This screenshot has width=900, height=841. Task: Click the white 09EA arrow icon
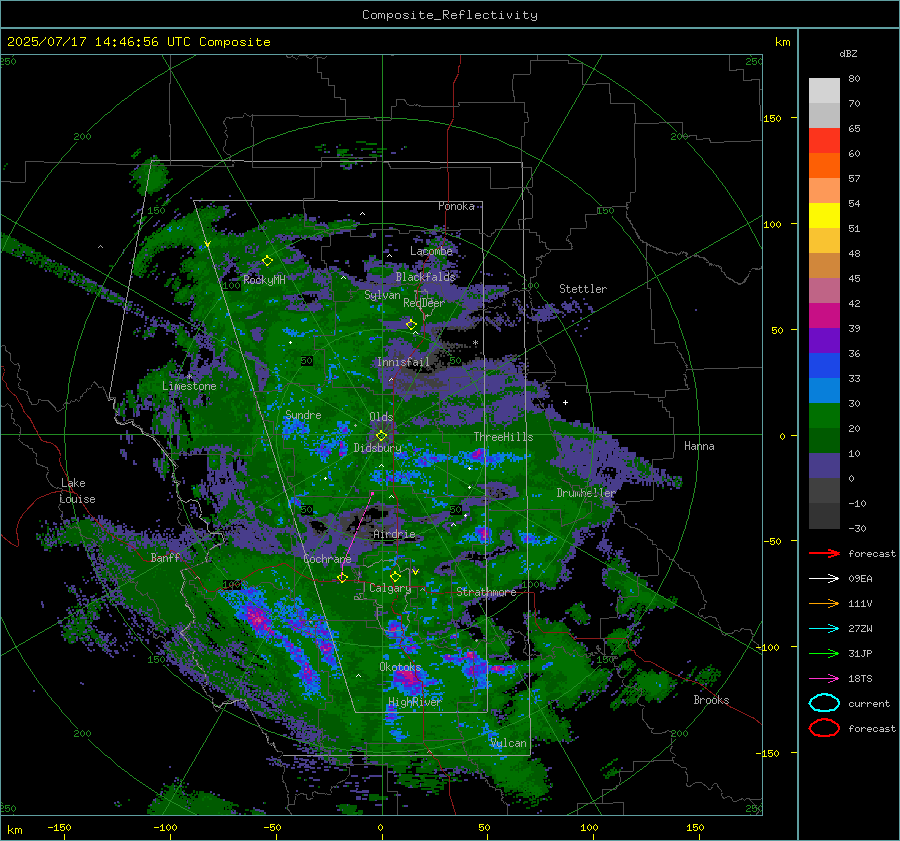[x=824, y=579]
